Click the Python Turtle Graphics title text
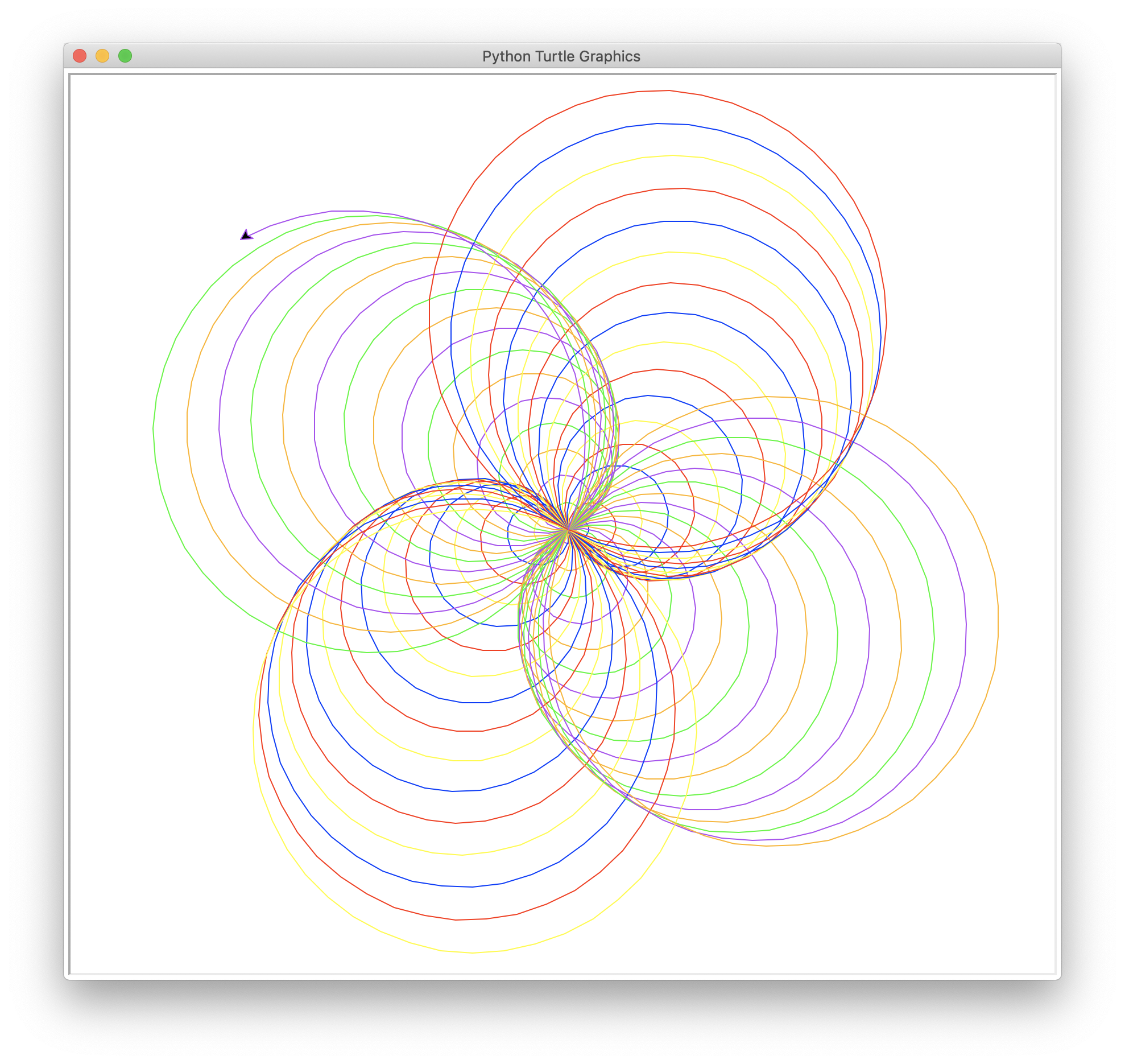 pyautogui.click(x=561, y=56)
